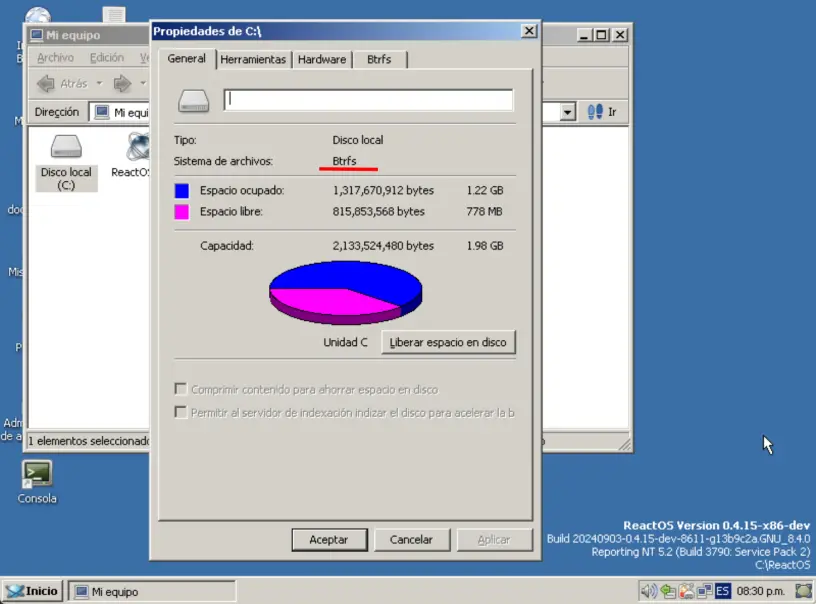The width and height of the screenshot is (816, 604).
Task: Open the Hardware tab
Action: pyautogui.click(x=322, y=59)
